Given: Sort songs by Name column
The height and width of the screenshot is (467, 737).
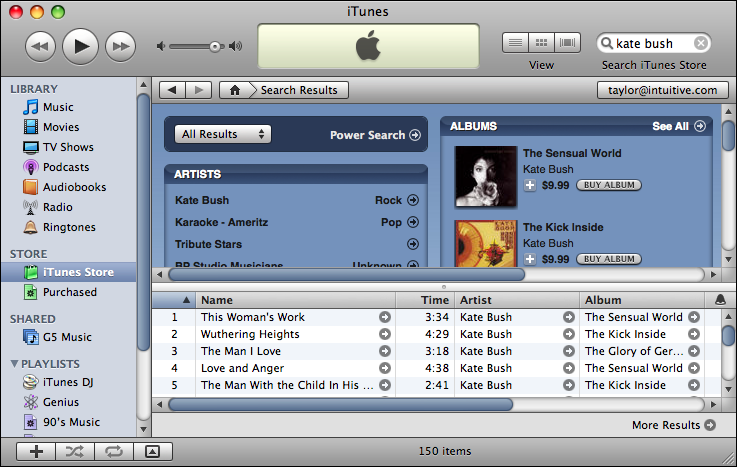Looking at the screenshot, I should click(x=296, y=300).
